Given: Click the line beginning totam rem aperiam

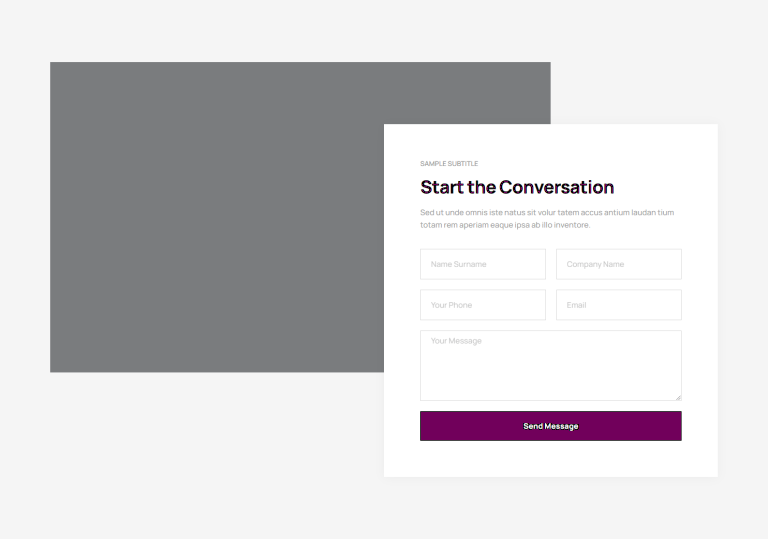Looking at the screenshot, I should [505, 225].
